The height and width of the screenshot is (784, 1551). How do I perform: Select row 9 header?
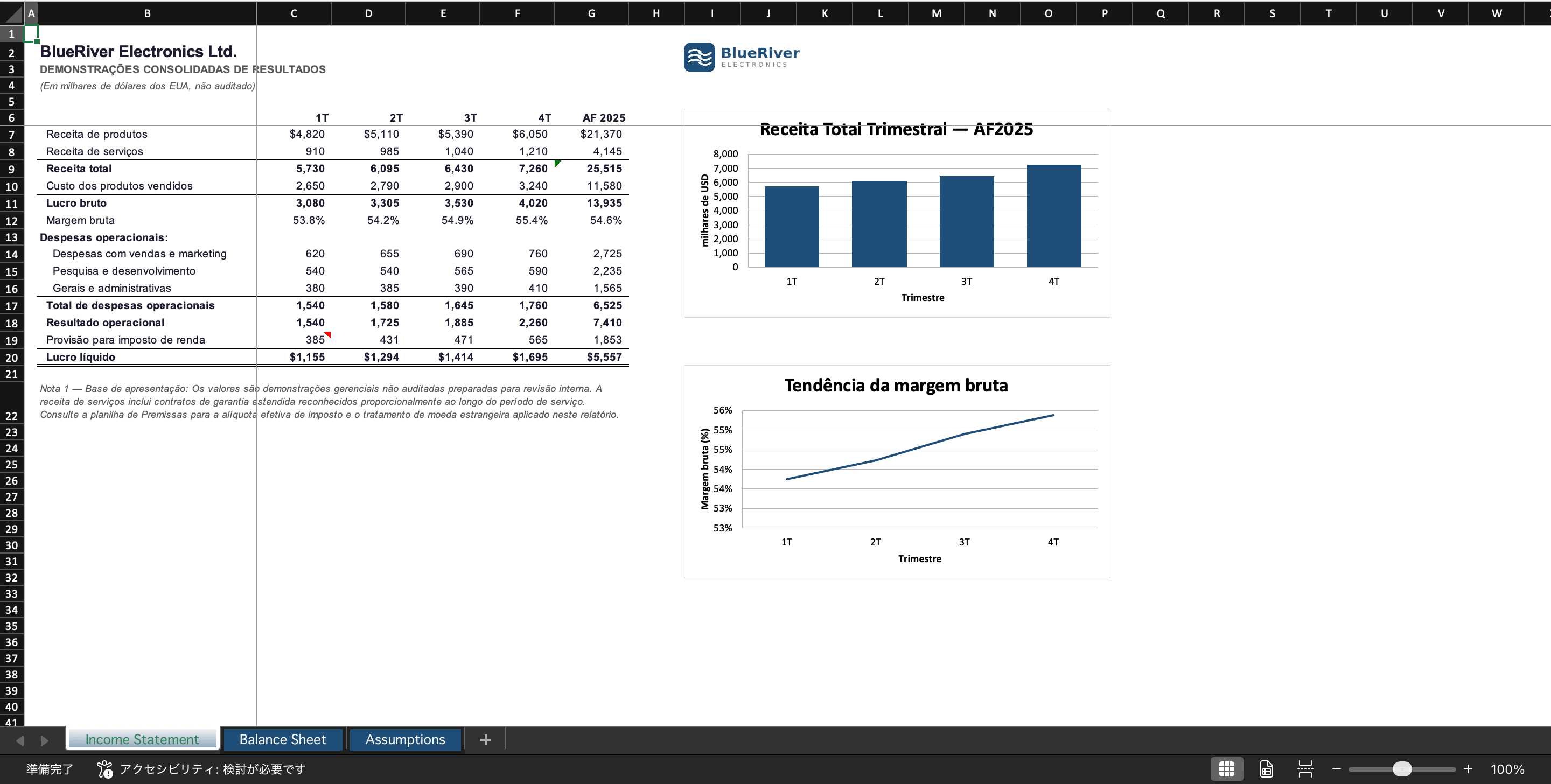(11, 169)
